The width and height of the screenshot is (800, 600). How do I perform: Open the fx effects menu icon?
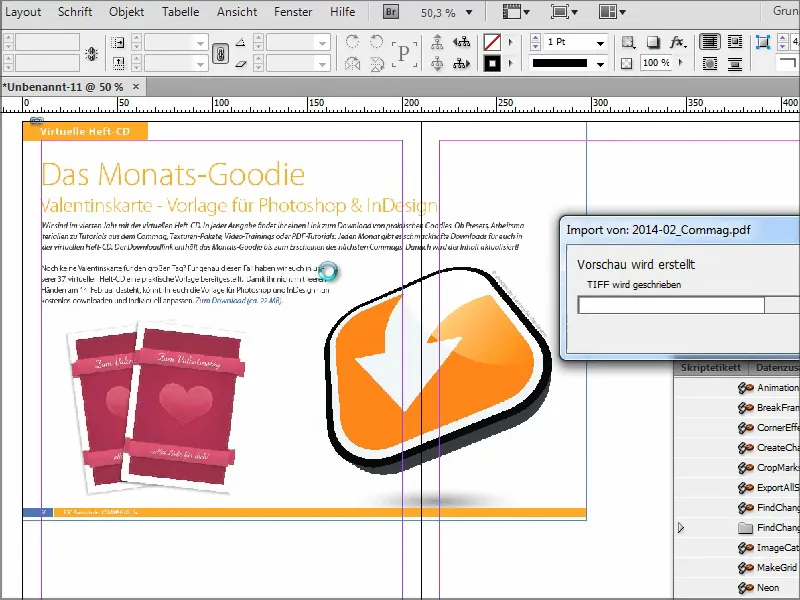[678, 42]
